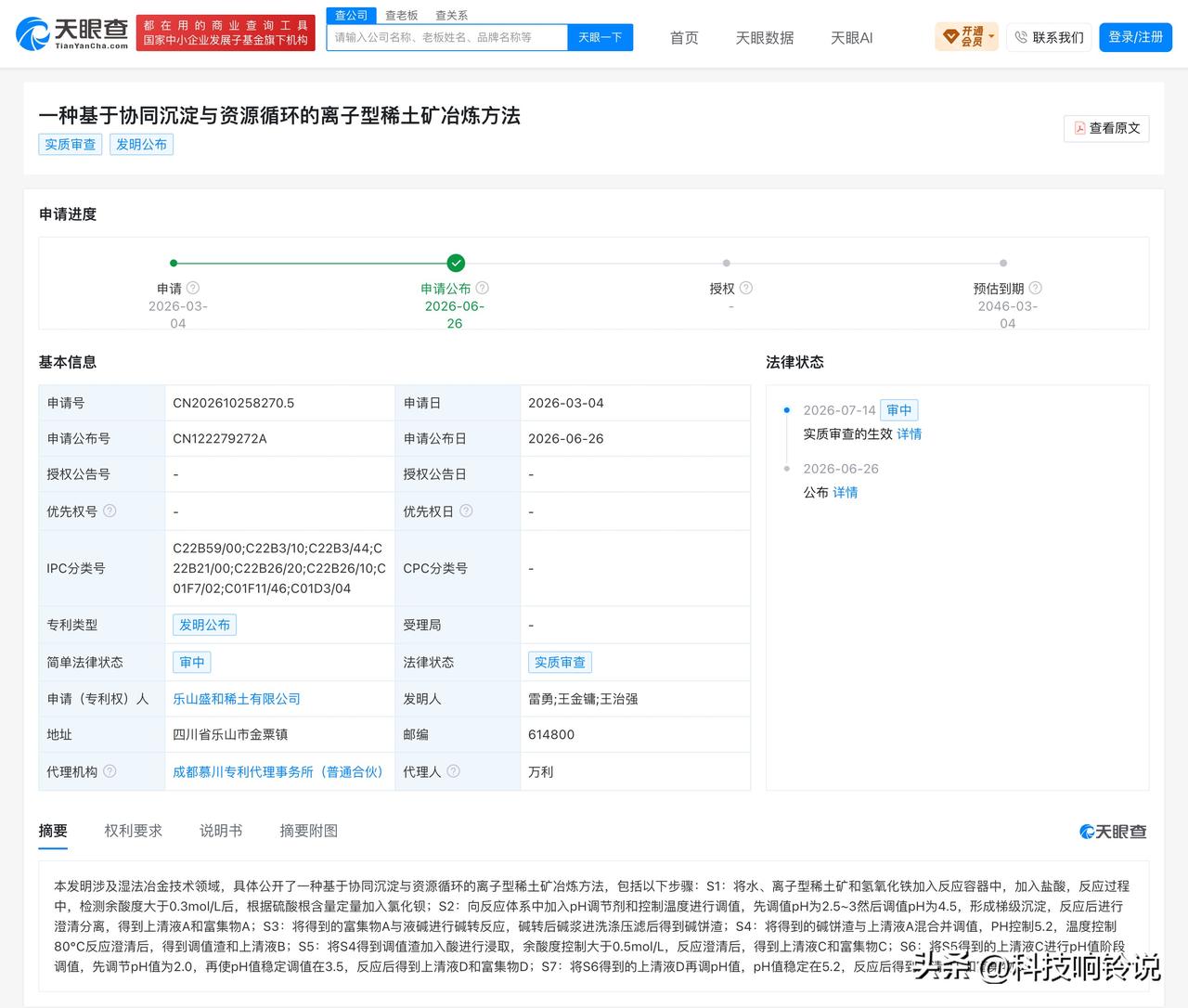Click the help icon beside 优先权号

[110, 510]
